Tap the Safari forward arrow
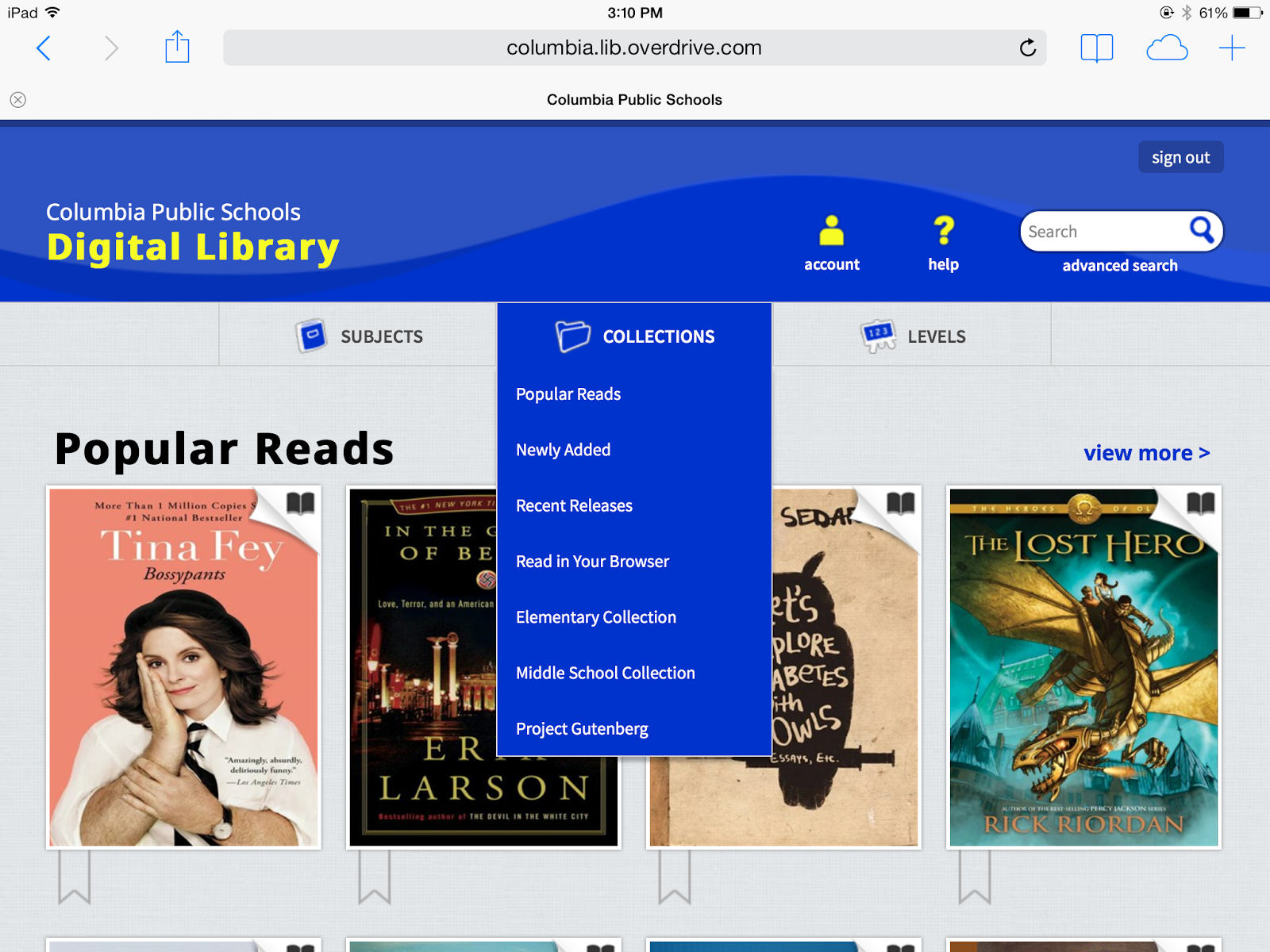The height and width of the screenshot is (952, 1270). 111,48
